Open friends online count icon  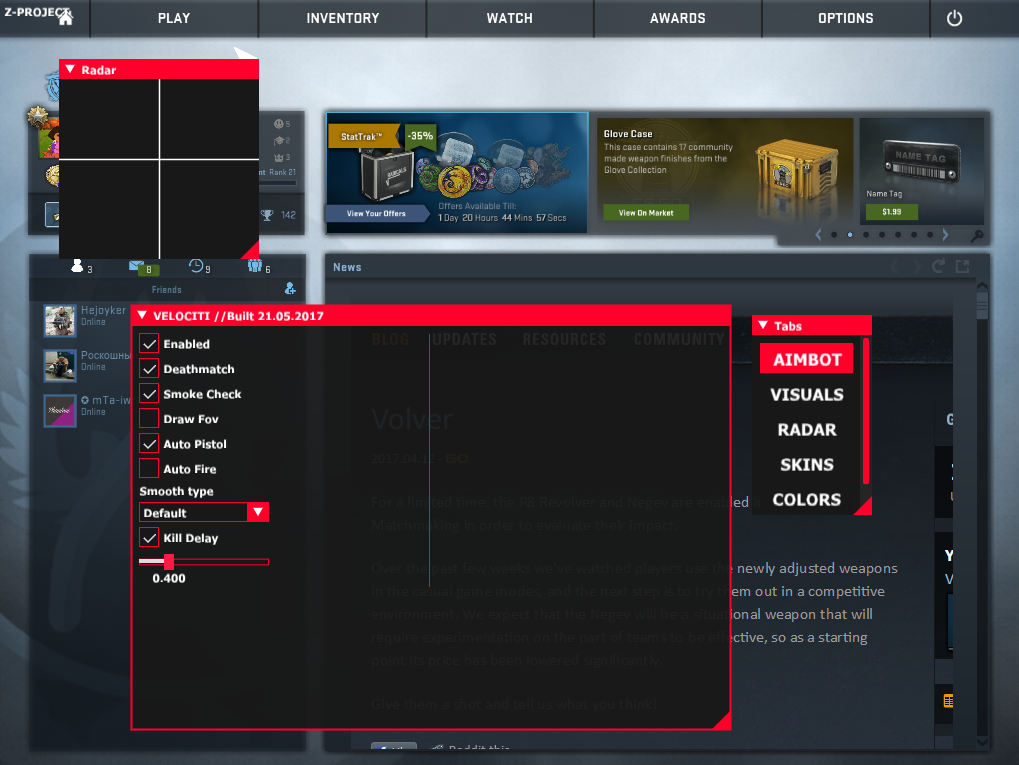click(x=77, y=266)
